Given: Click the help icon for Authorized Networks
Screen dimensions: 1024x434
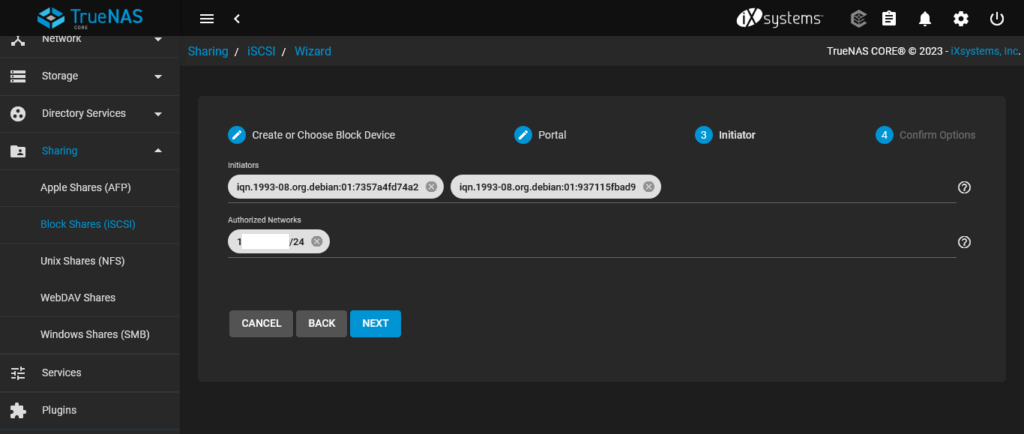Looking at the screenshot, I should point(964,242).
